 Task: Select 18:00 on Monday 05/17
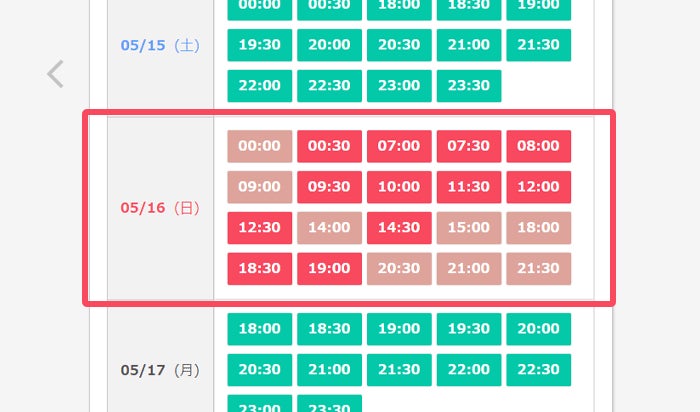pos(260,329)
